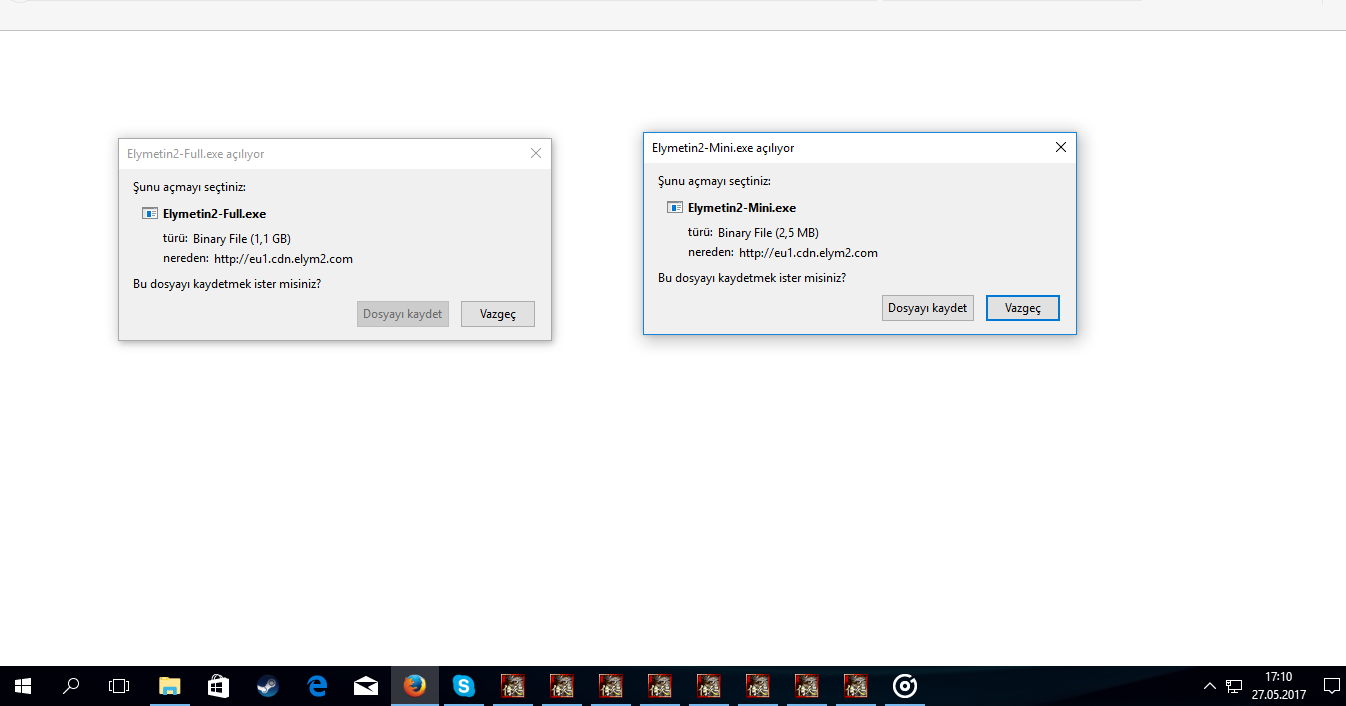
Task: Switch to Firefox in the taskbar
Action: click(415, 686)
